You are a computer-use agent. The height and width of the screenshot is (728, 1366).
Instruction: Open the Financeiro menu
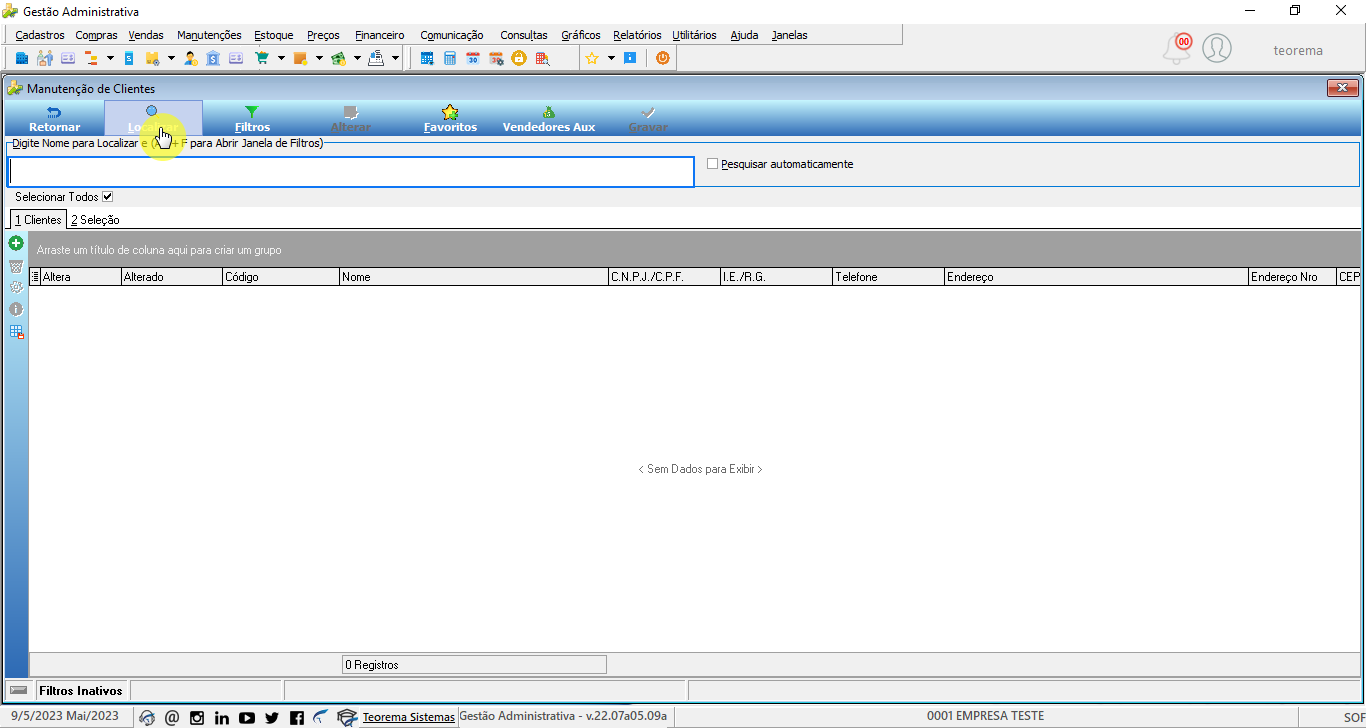380,35
